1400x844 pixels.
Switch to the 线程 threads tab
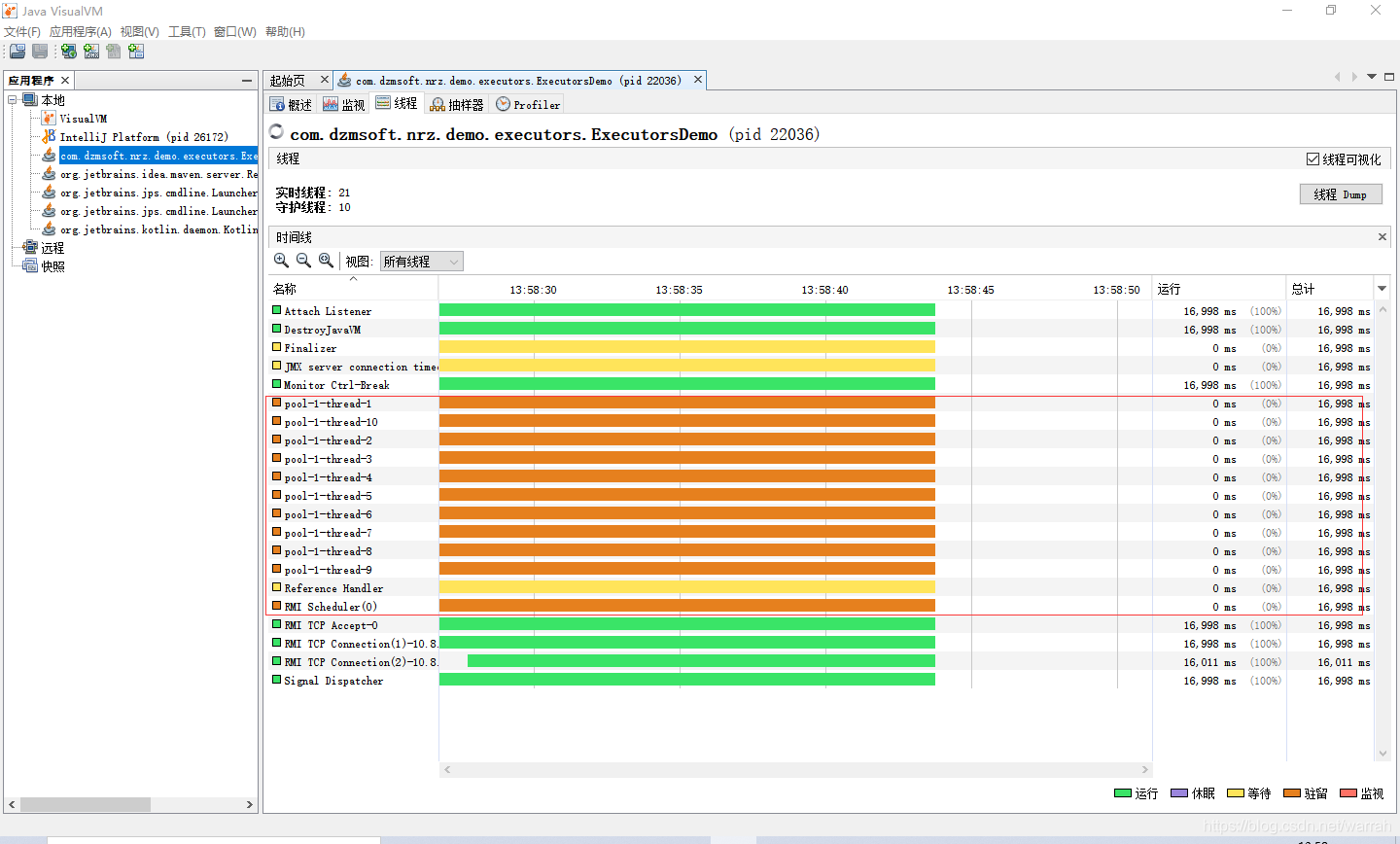click(x=397, y=103)
